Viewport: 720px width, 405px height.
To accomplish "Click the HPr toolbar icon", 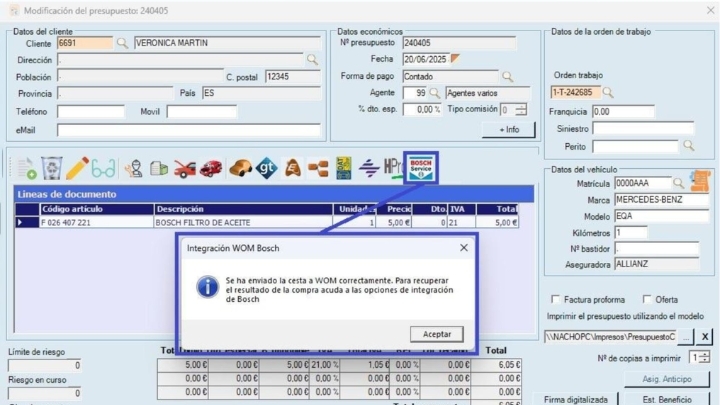I will tap(393, 168).
